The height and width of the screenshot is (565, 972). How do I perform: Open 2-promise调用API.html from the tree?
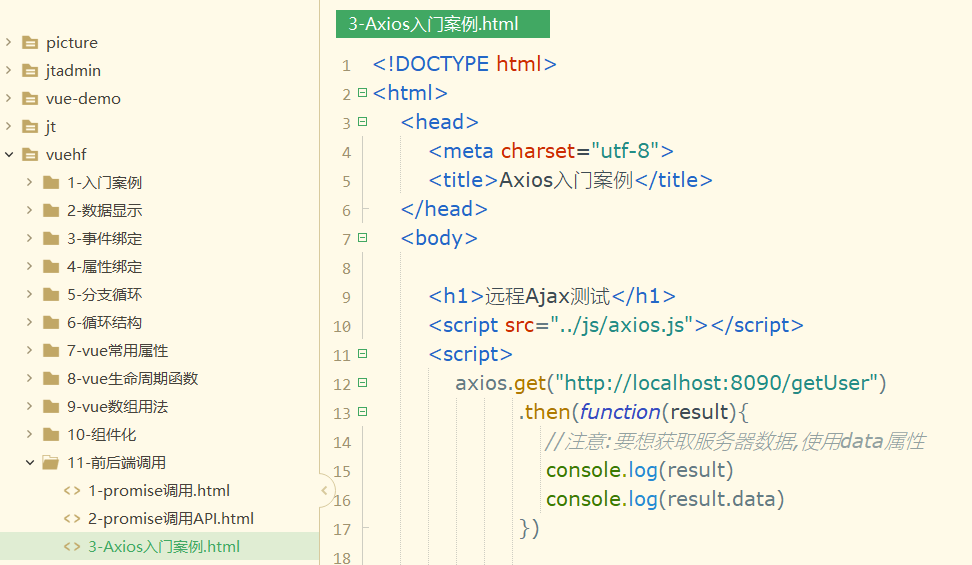(x=171, y=518)
